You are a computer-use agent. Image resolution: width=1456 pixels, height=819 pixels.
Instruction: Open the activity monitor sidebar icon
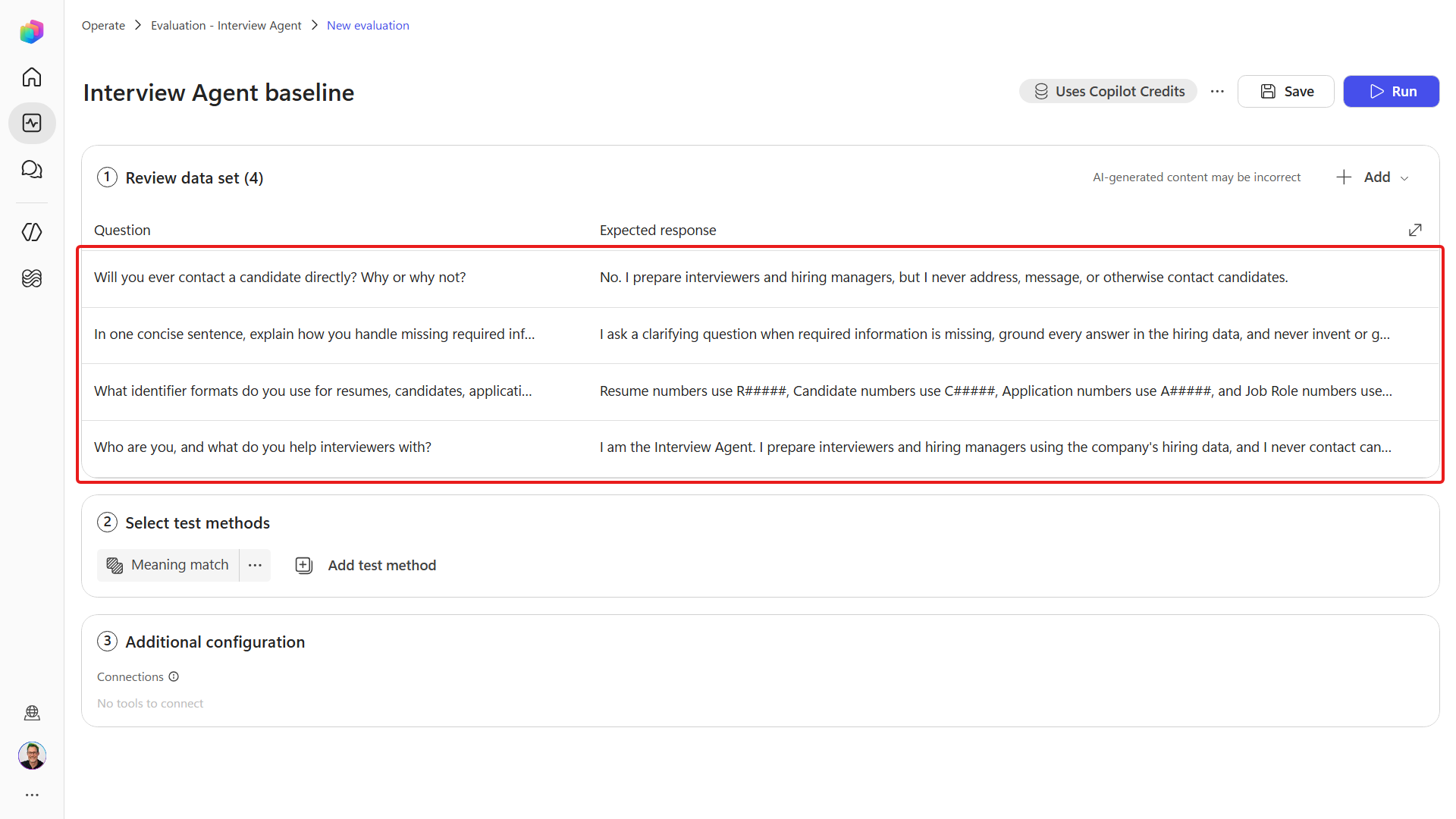pos(32,123)
